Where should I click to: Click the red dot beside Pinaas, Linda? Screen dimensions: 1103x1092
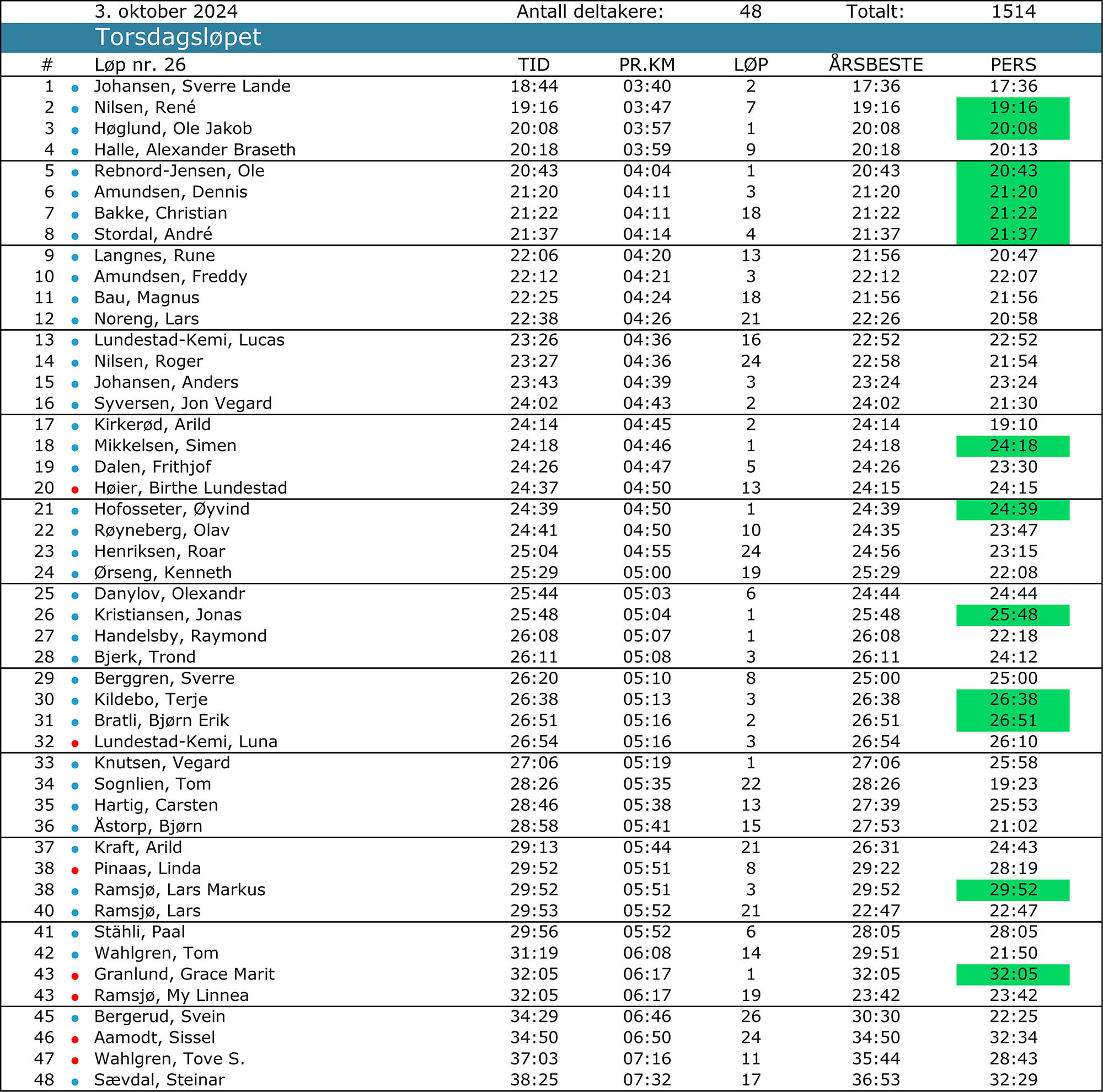tap(75, 870)
